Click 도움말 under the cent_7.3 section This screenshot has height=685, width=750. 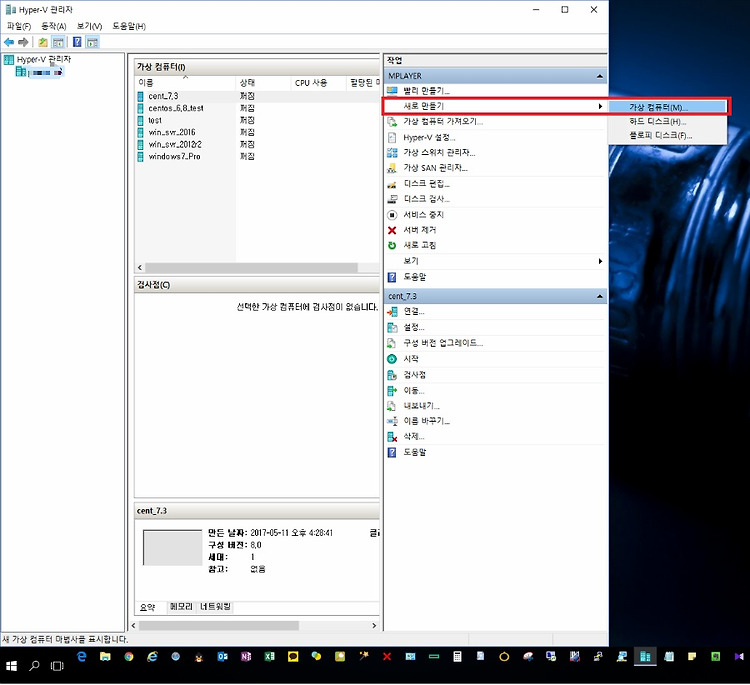pos(415,452)
